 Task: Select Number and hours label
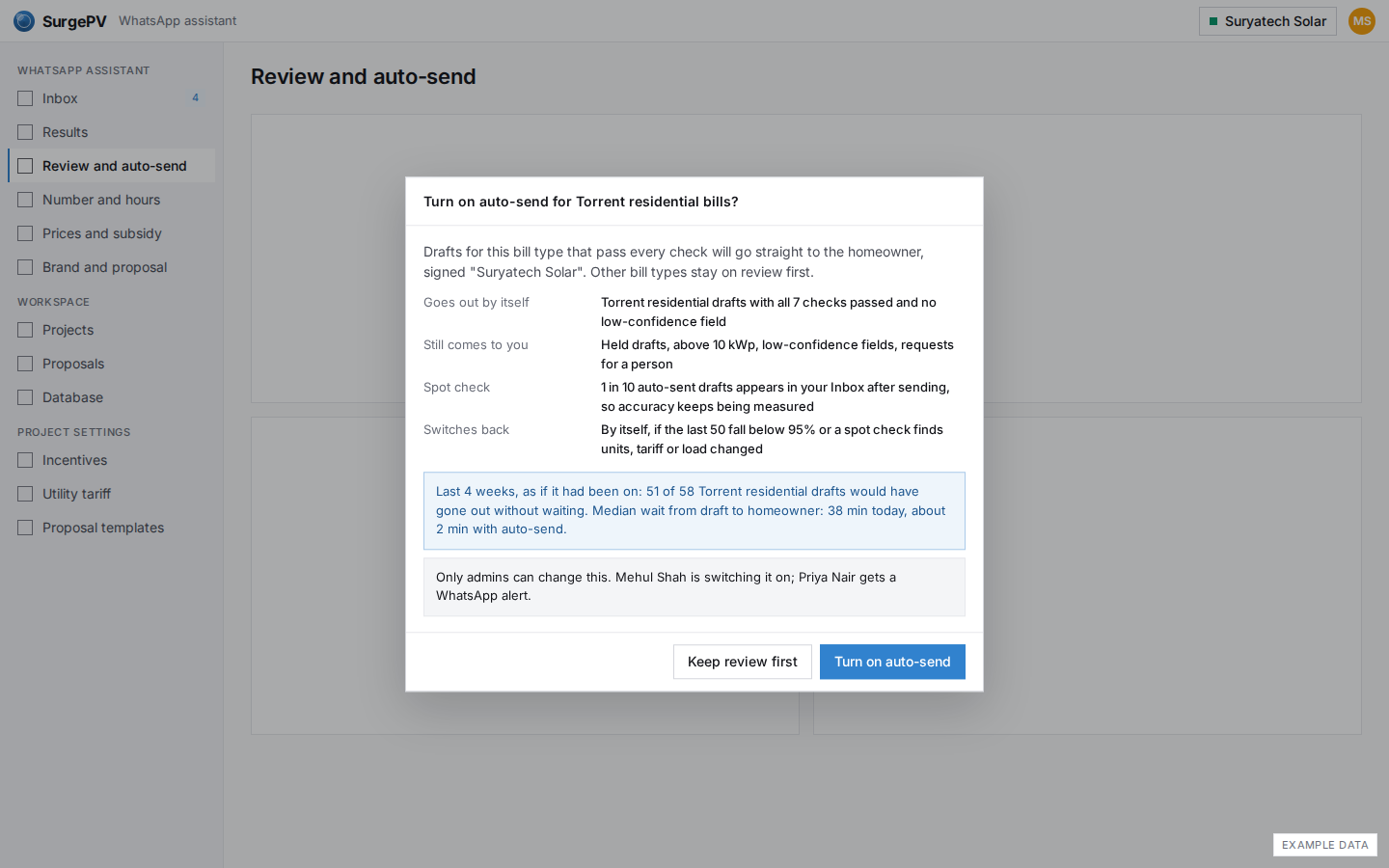coord(101,200)
